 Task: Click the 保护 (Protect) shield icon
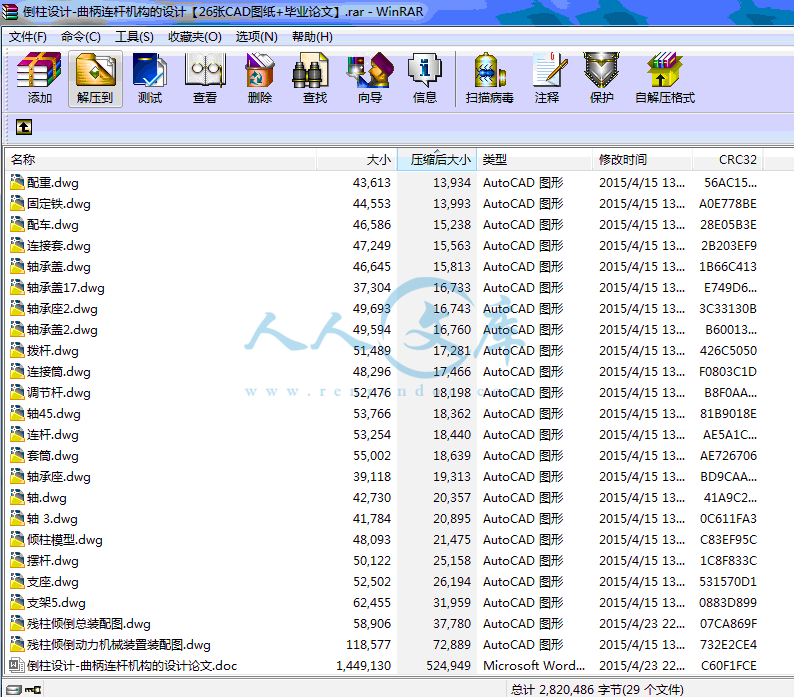tap(602, 79)
